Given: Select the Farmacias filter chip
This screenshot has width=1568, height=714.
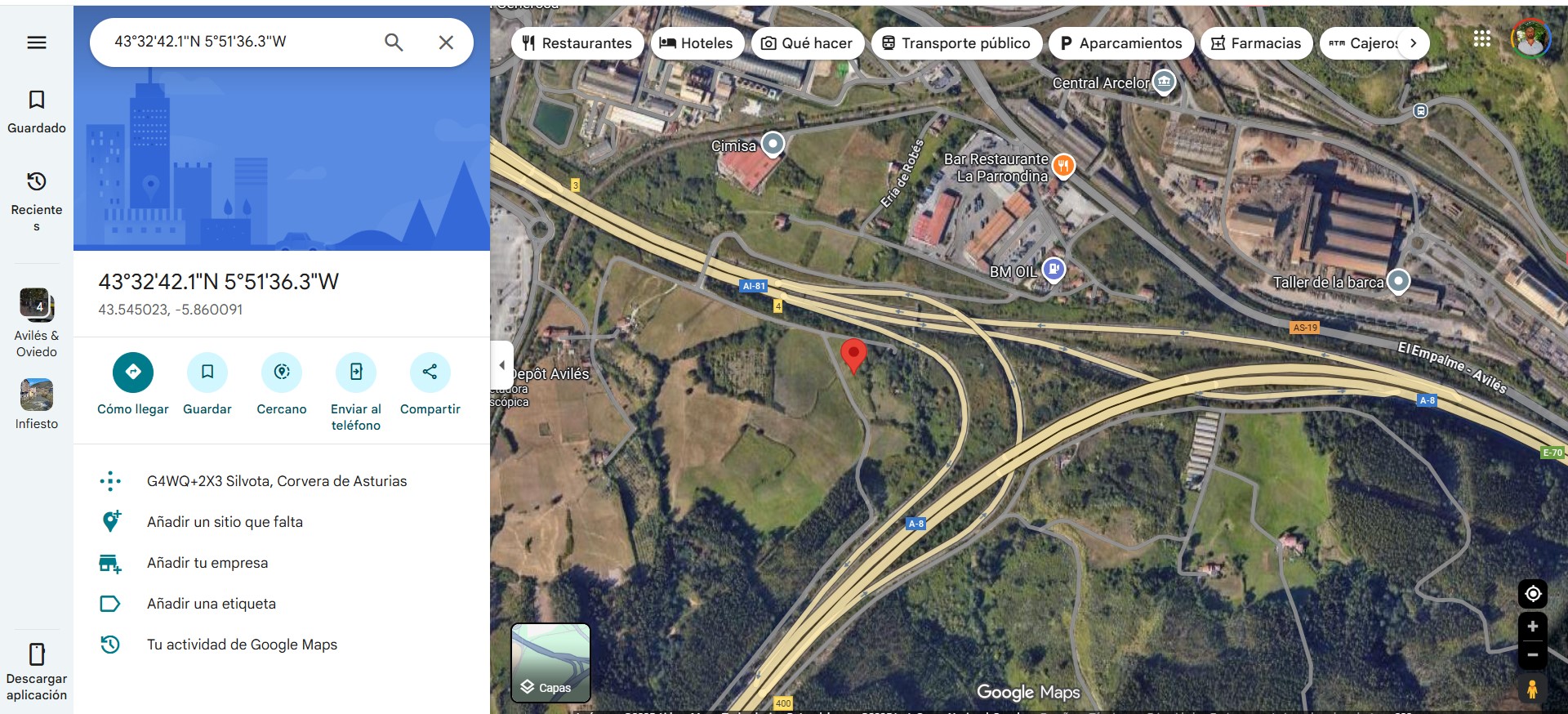Looking at the screenshot, I should point(1256,43).
